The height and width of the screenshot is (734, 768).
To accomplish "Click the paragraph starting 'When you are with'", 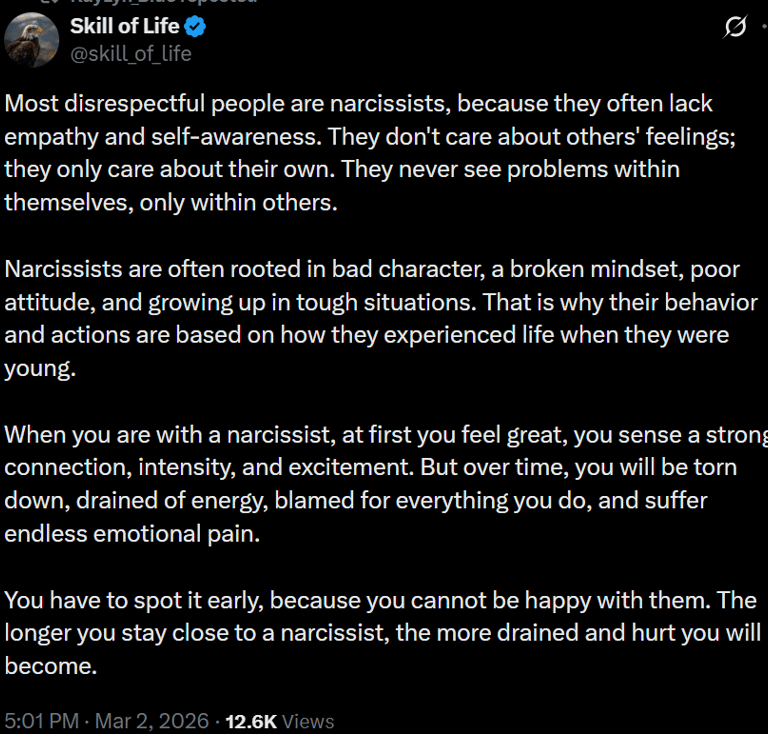I will pos(386,484).
